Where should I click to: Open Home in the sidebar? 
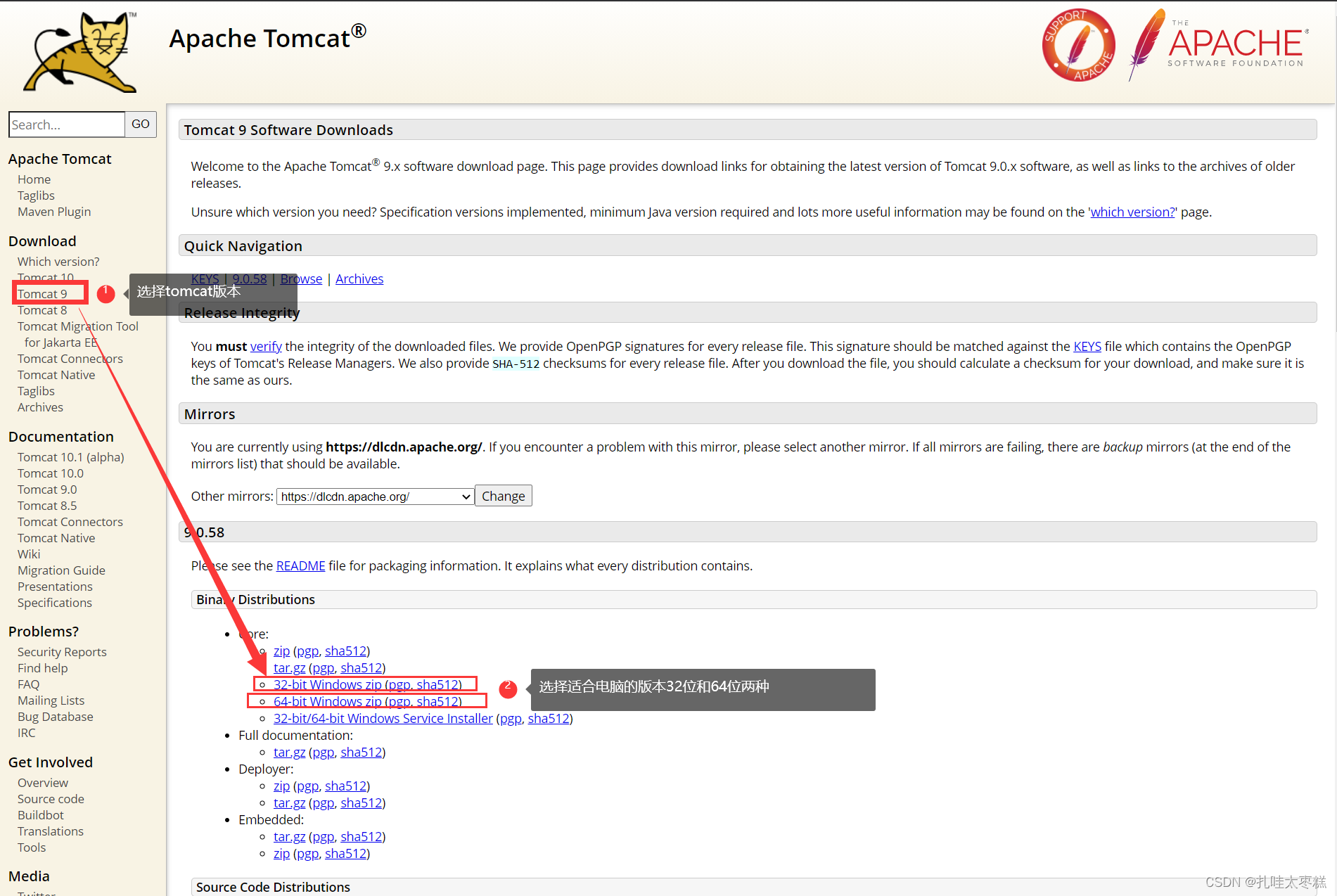click(34, 179)
